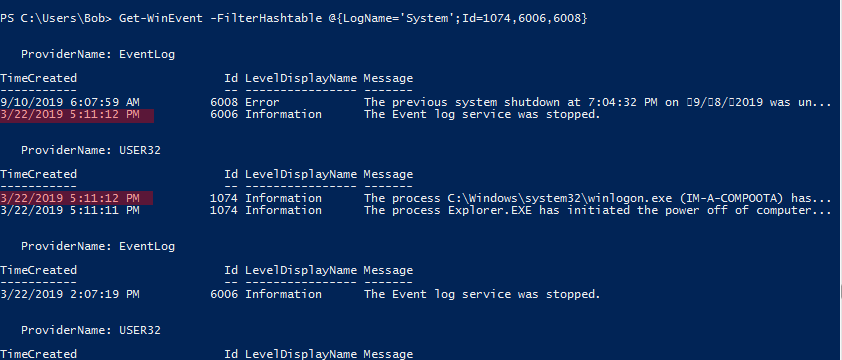Click the first LevelDisplayName column header

point(301,78)
